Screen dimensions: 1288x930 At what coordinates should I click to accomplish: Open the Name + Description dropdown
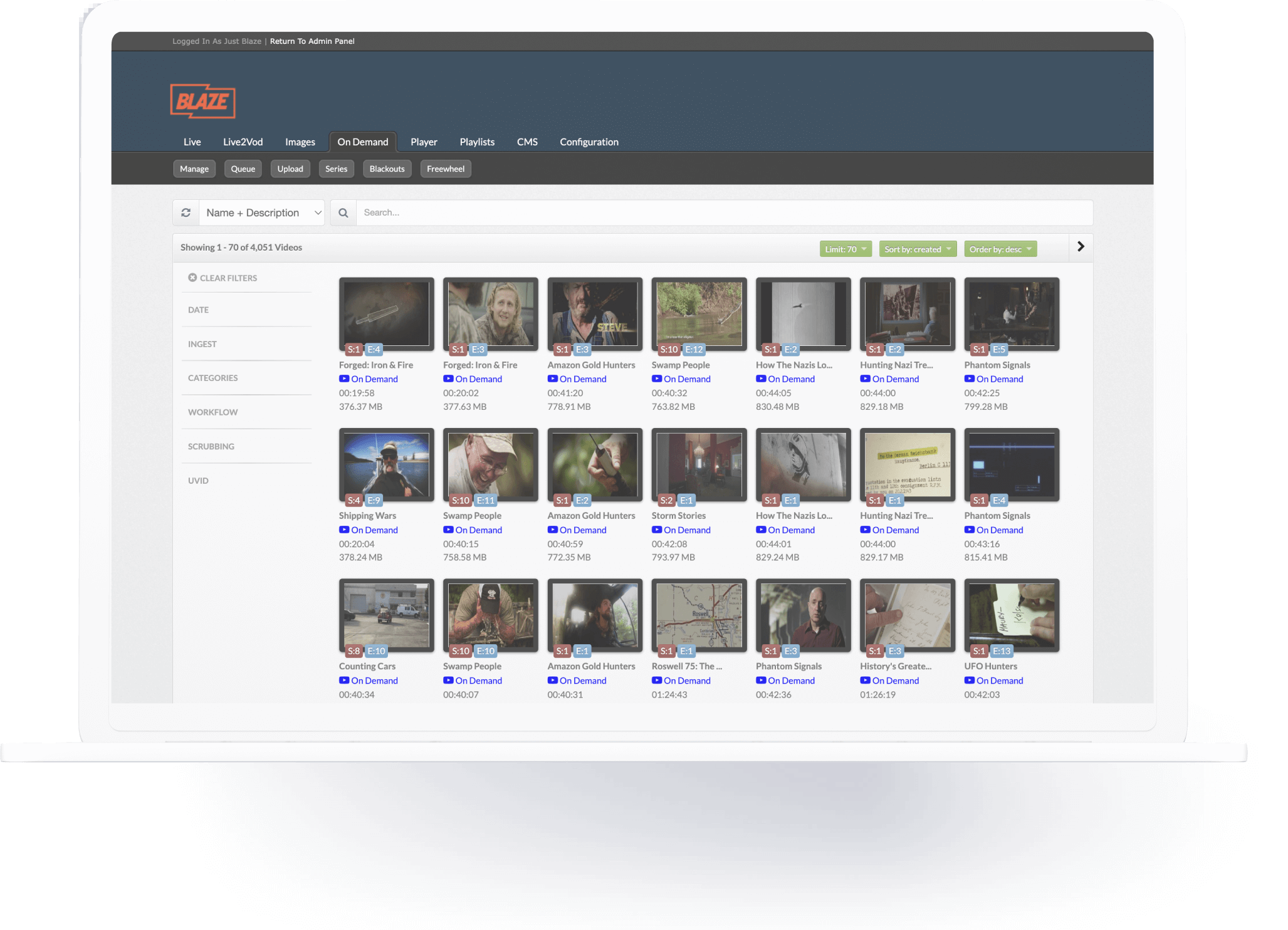pyautogui.click(x=262, y=213)
